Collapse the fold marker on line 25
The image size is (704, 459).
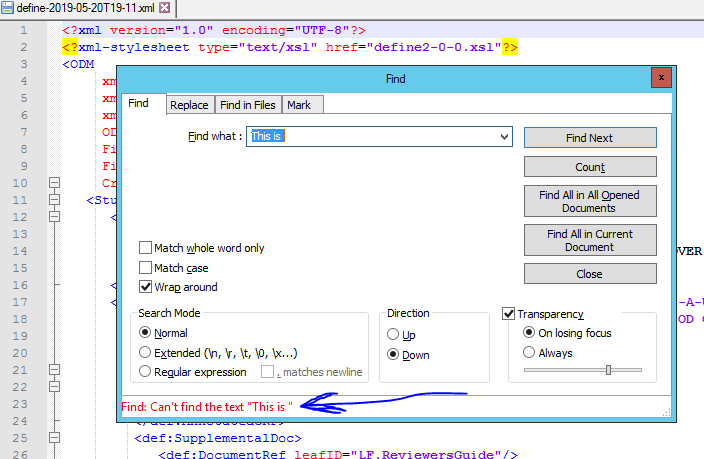coord(54,437)
